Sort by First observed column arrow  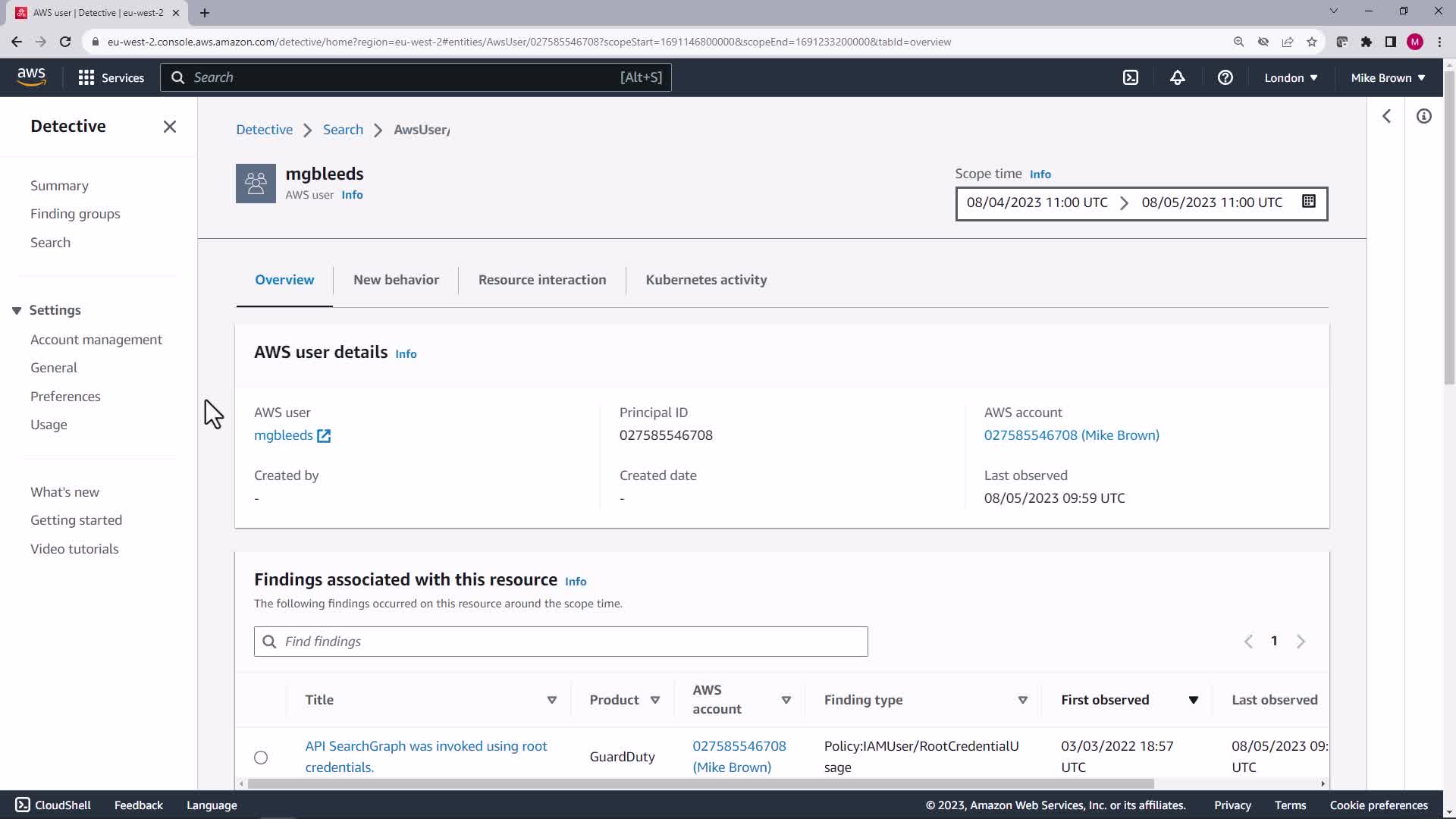tap(1193, 700)
